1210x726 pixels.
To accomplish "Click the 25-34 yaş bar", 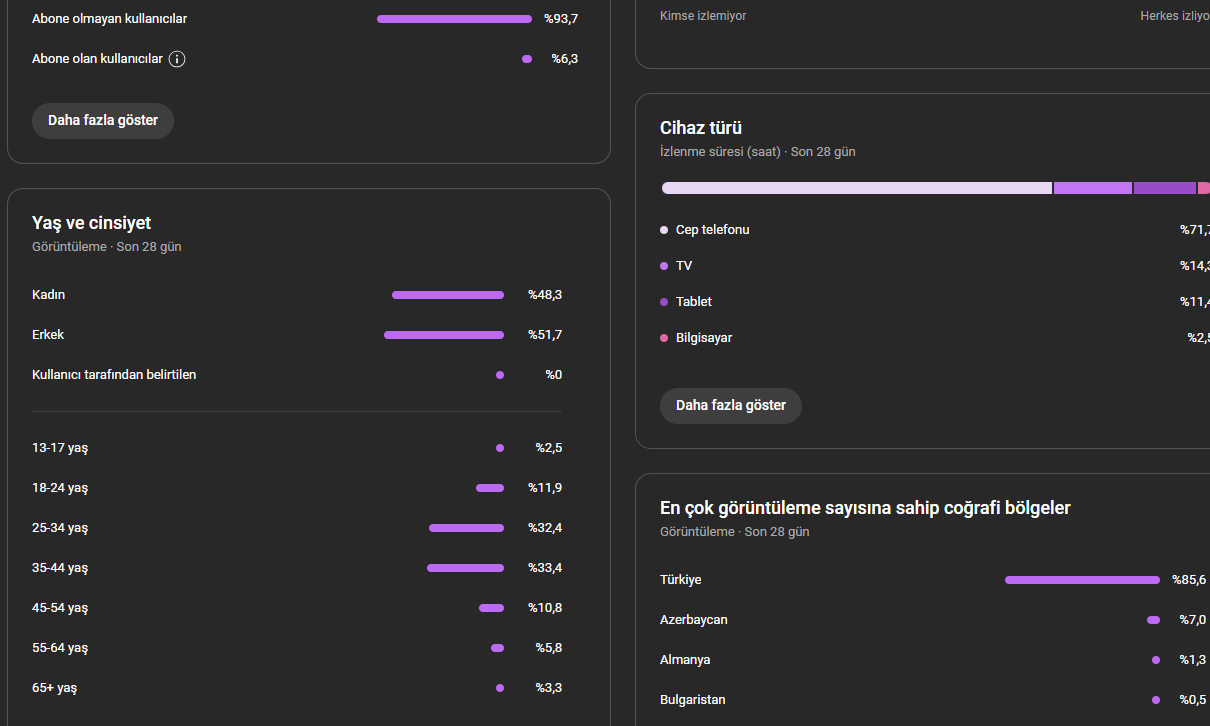I will [x=466, y=528].
